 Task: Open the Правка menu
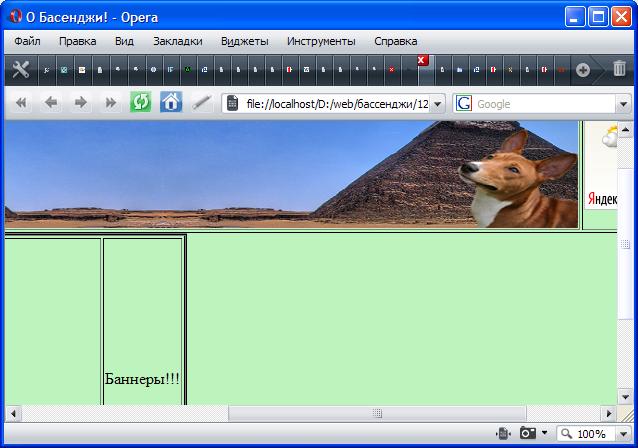point(78,41)
